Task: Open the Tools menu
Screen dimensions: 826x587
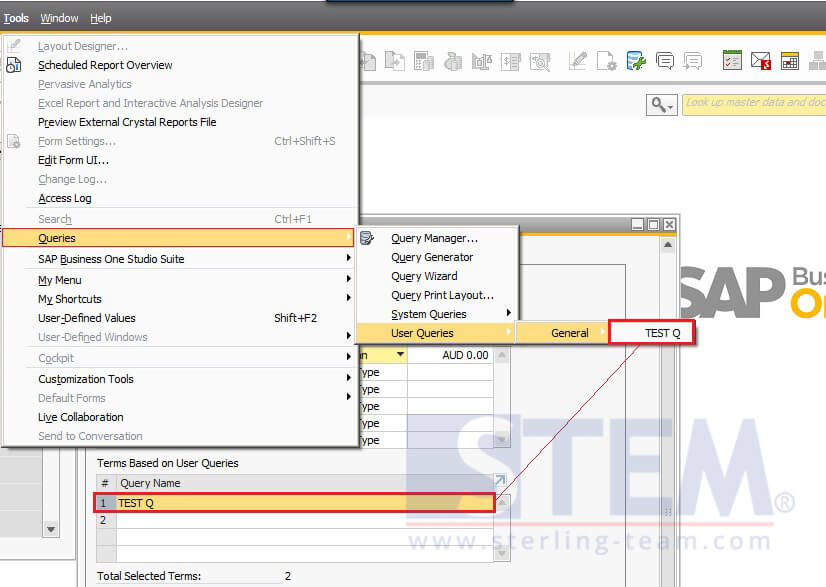Action: (x=16, y=18)
